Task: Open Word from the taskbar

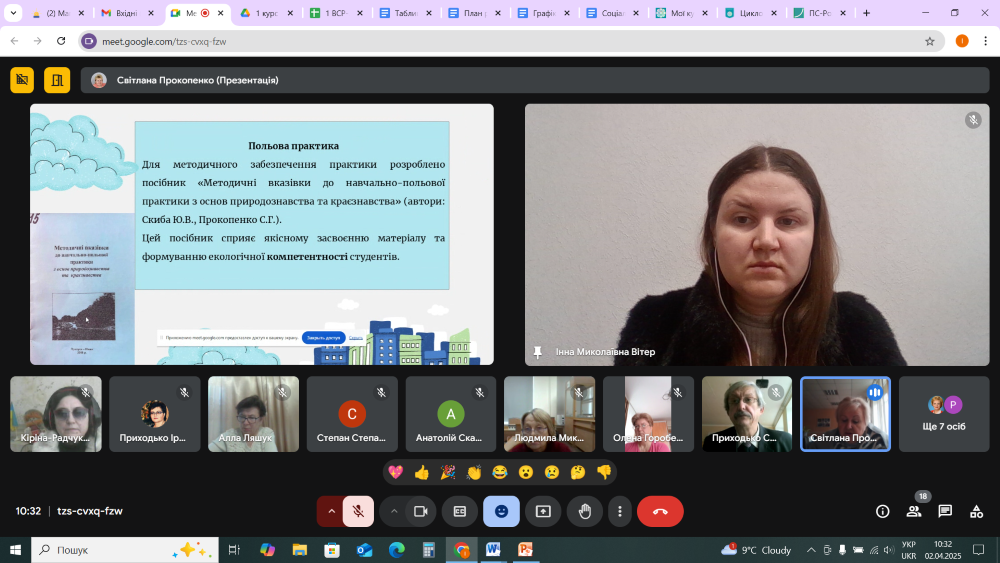Action: point(493,550)
